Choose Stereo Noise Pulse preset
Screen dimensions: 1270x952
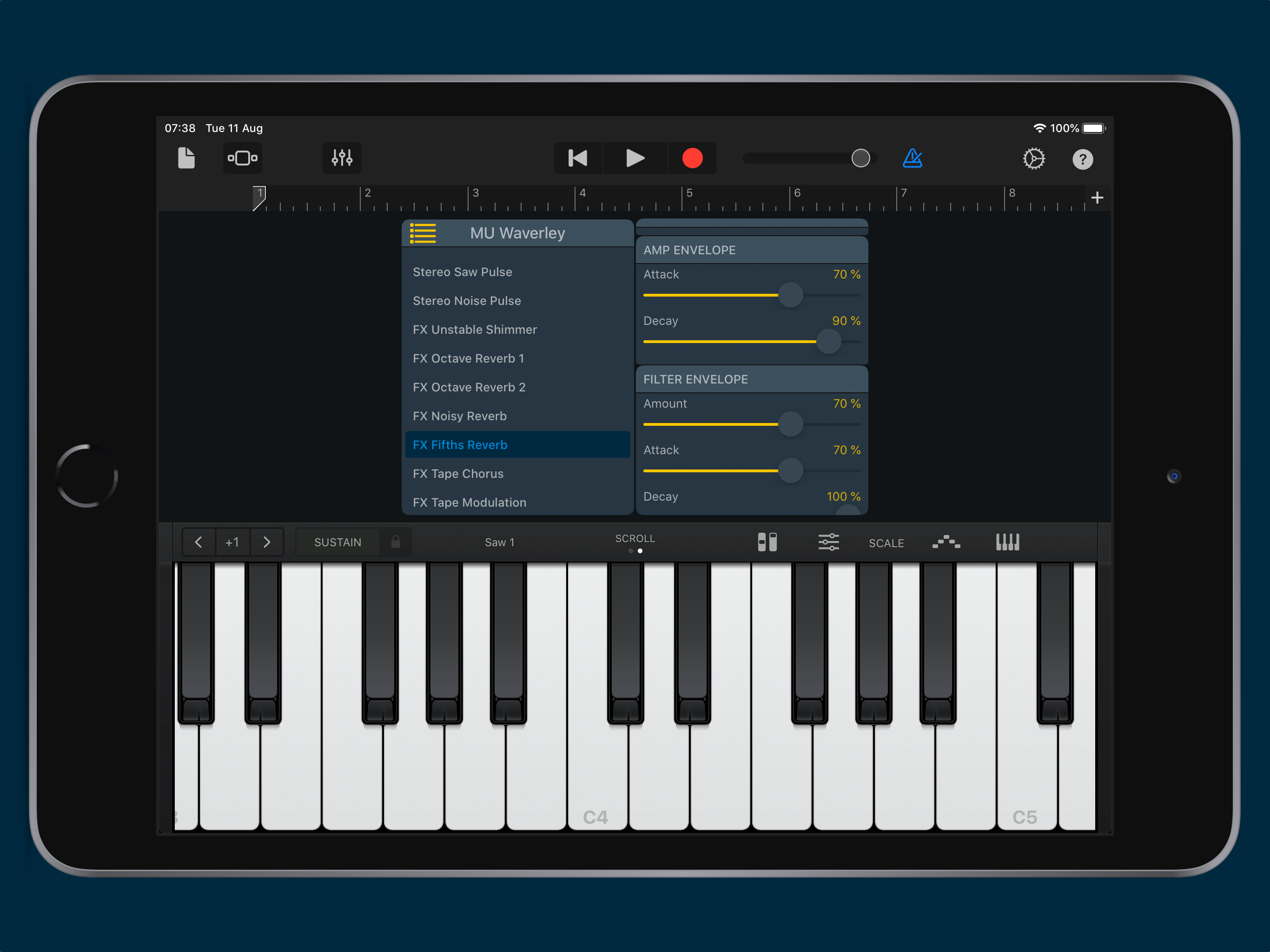click(x=466, y=301)
